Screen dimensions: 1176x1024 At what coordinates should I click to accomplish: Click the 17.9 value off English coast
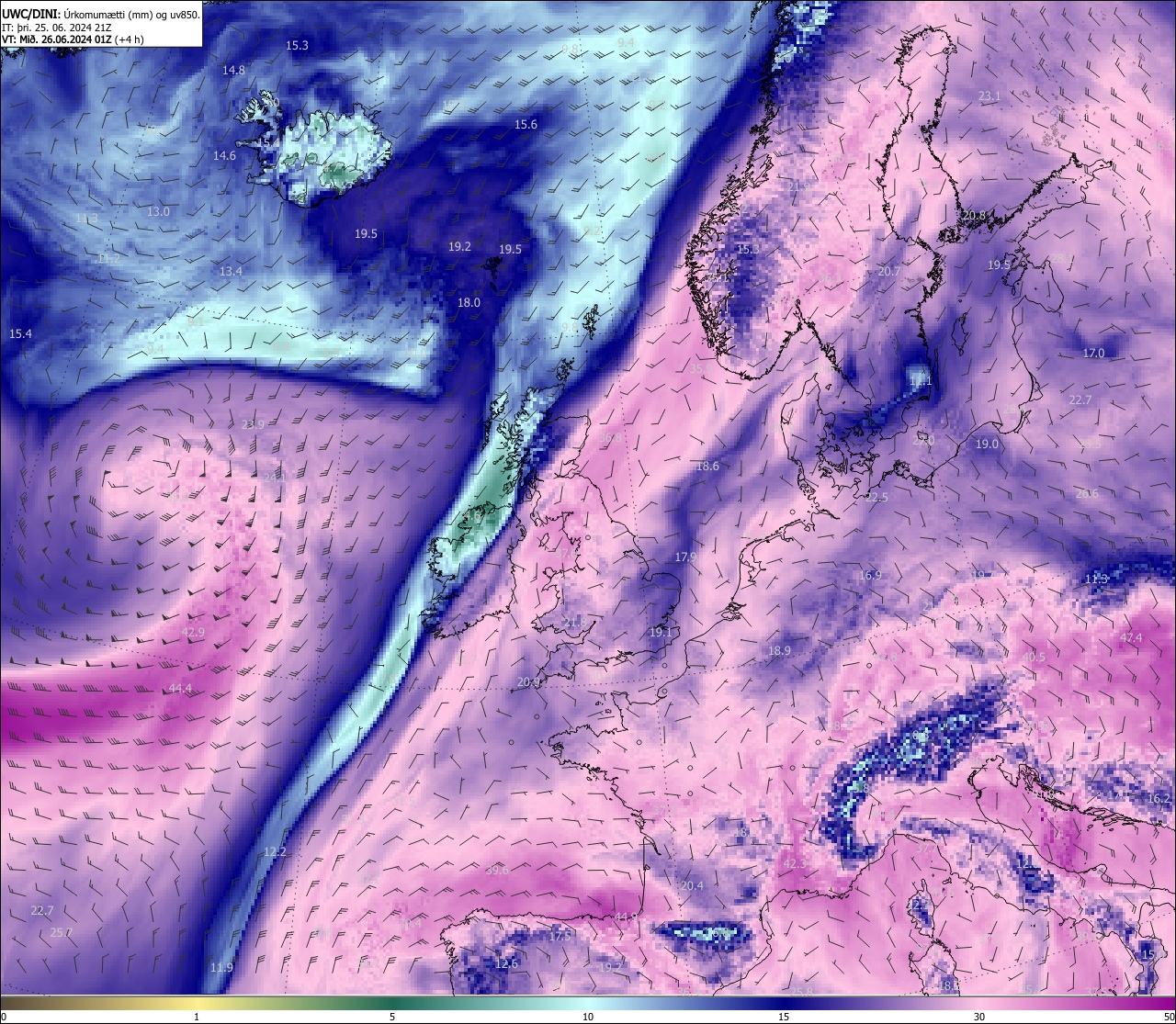click(x=685, y=557)
